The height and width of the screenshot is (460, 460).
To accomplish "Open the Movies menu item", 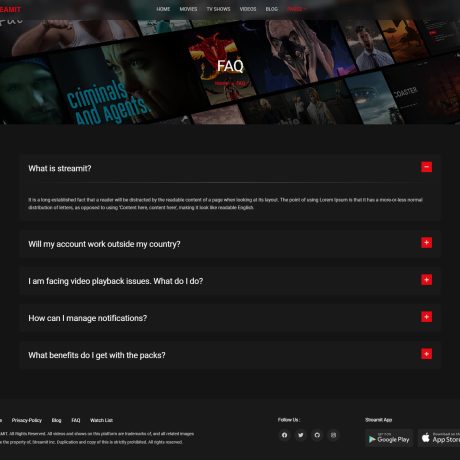I will click(x=188, y=9).
